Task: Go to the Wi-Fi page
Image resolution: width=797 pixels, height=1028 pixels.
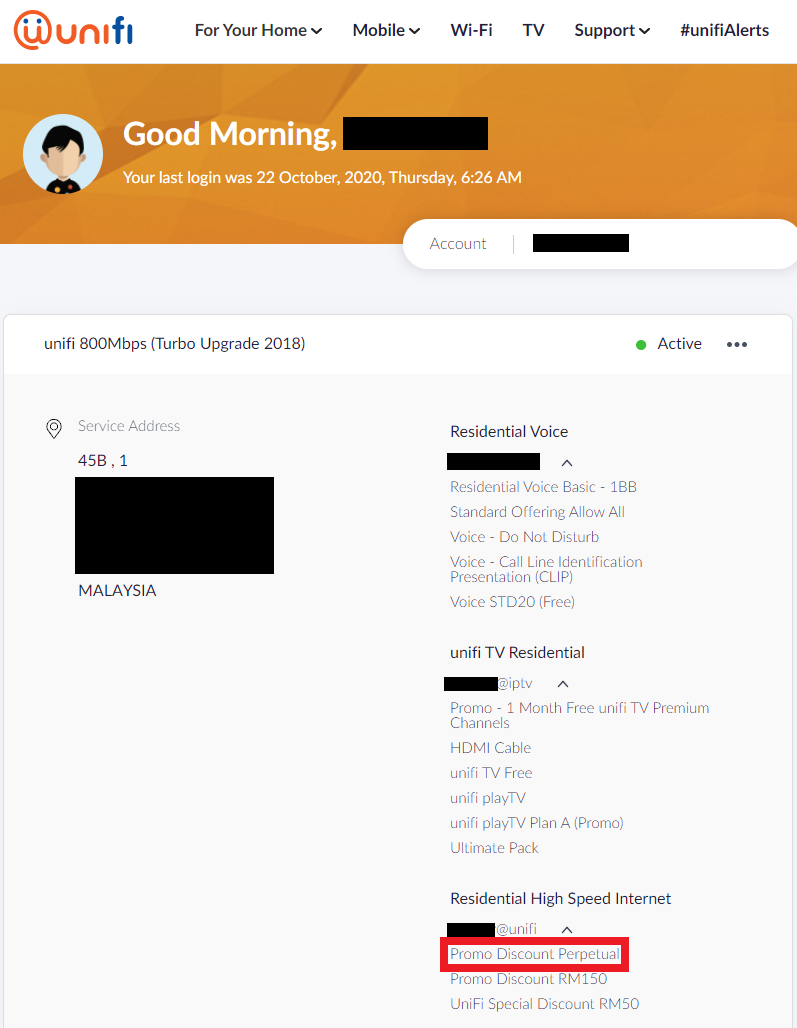Action: point(471,30)
